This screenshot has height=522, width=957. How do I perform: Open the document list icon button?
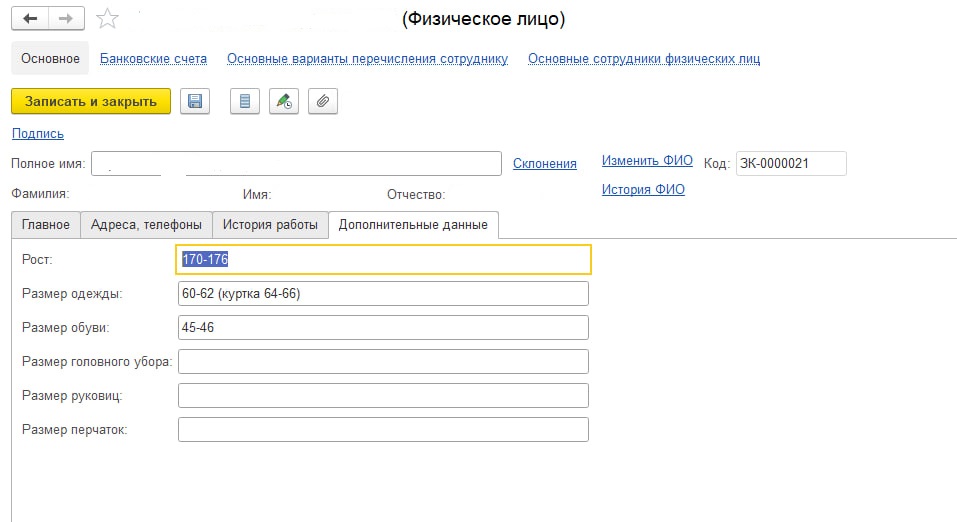[x=245, y=101]
